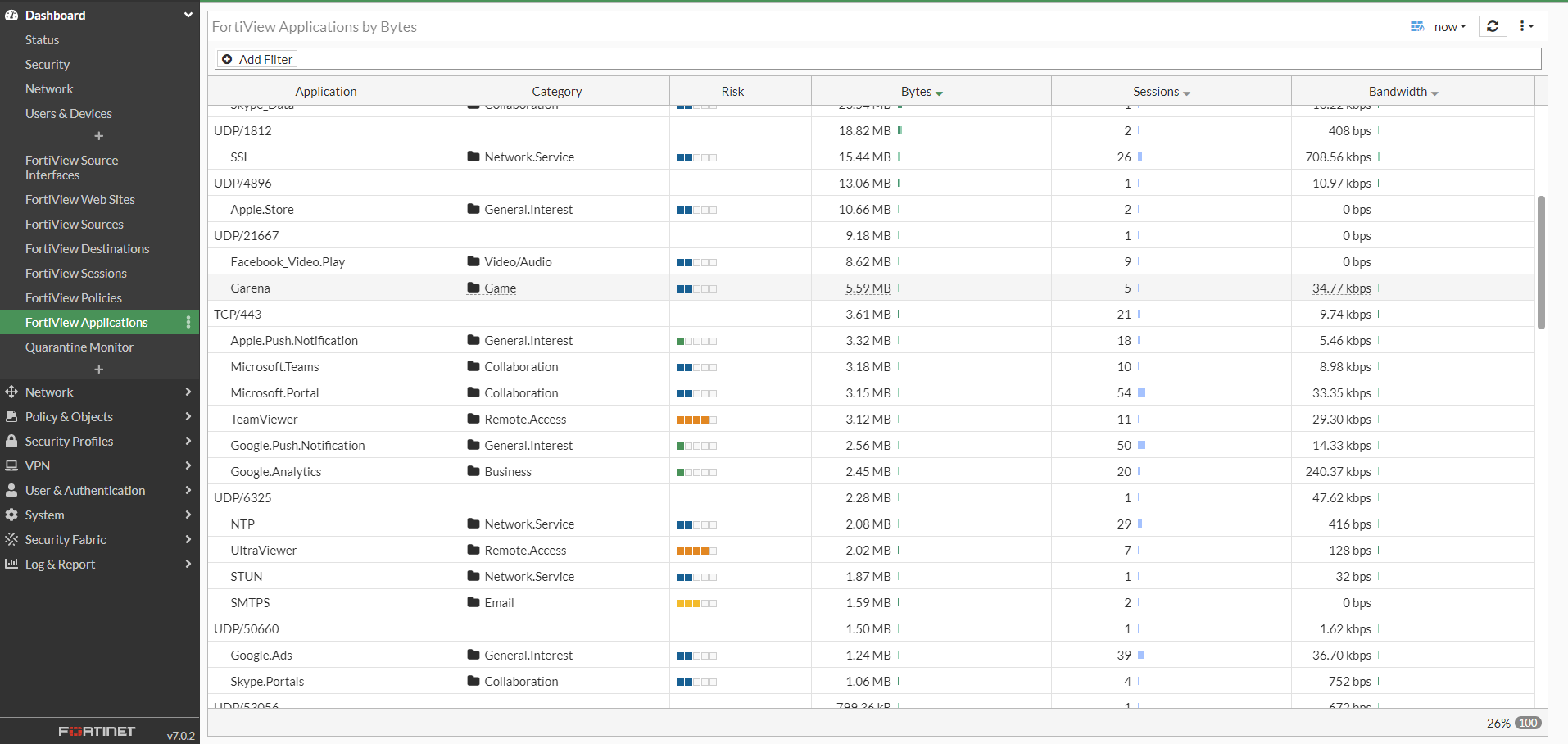Click the 5.59 MB bytes value
This screenshot has height=744, width=1568.
pyautogui.click(x=868, y=288)
